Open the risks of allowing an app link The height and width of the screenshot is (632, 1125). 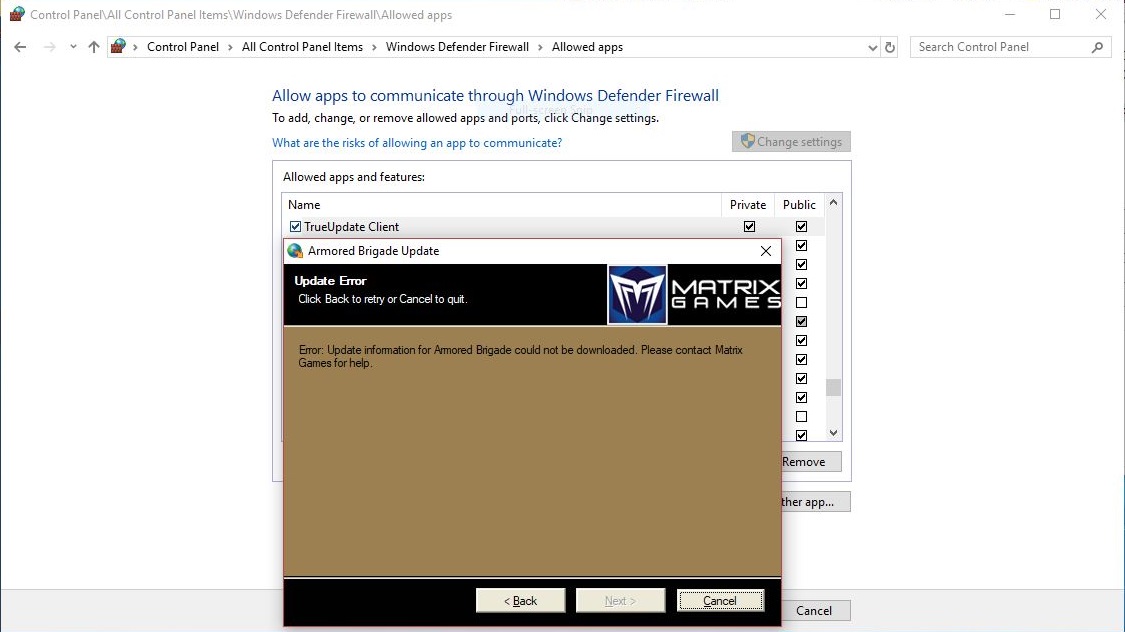pos(417,143)
